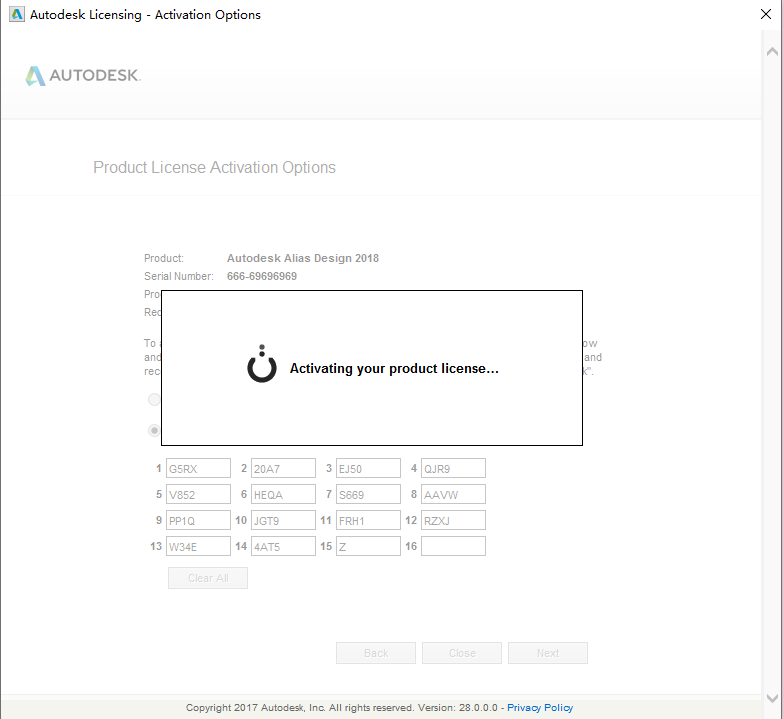
Task: Click the Product License Activation Options heading
Action: click(x=214, y=167)
